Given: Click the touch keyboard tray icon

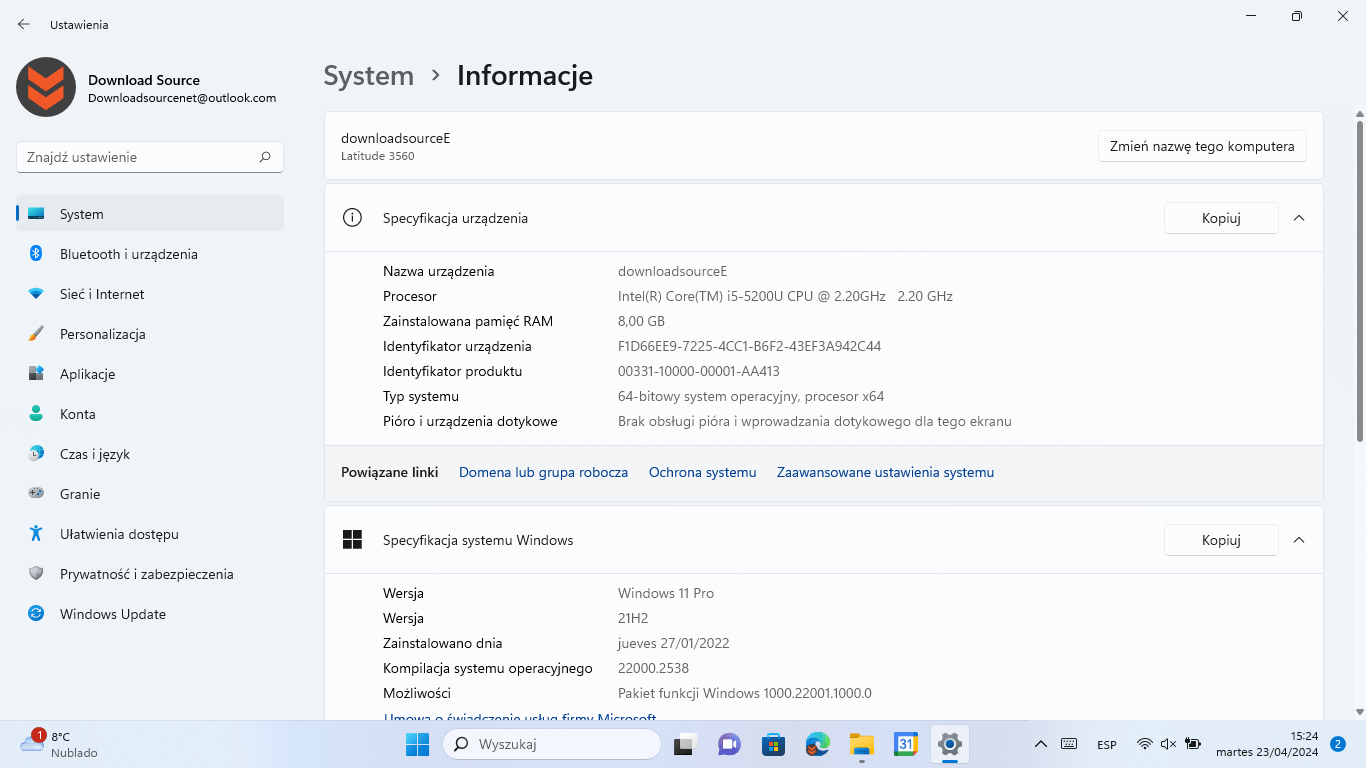Looking at the screenshot, I should [1069, 744].
